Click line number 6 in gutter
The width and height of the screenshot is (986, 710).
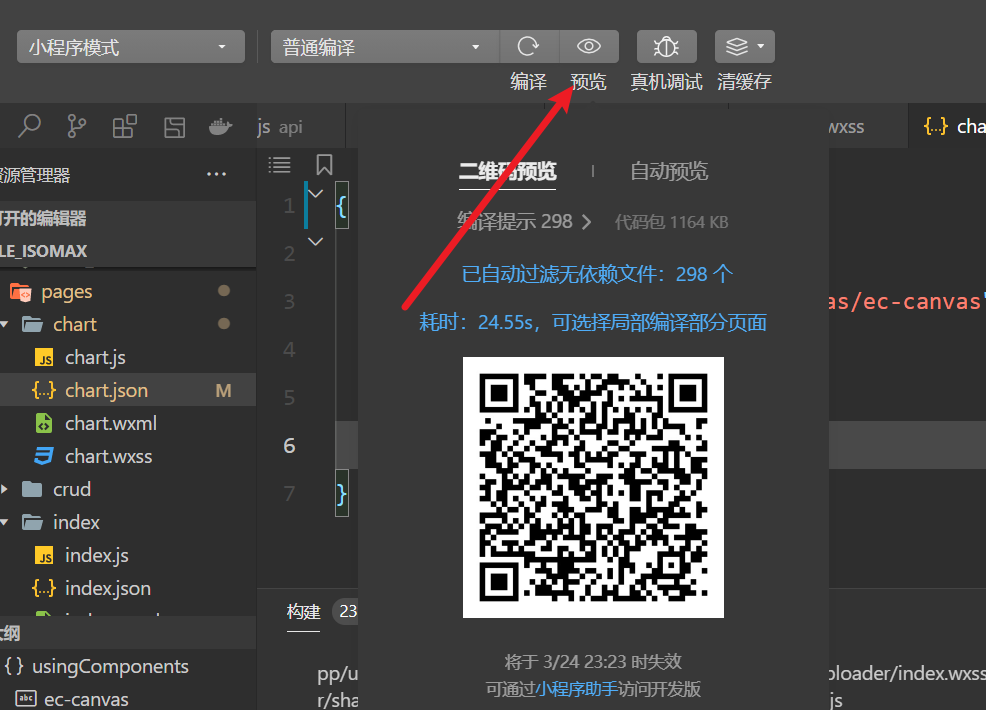point(289,445)
